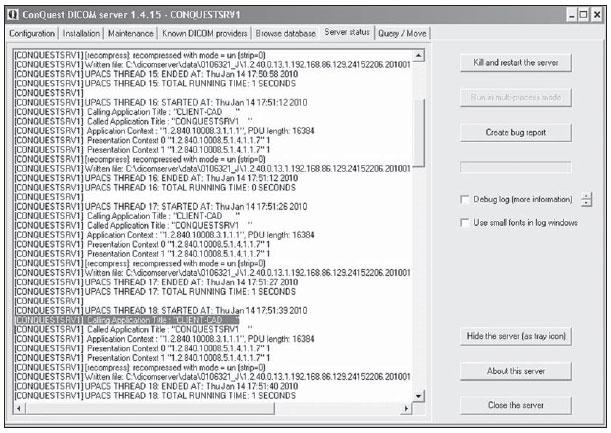This screenshot has width=611, height=433.
Task: Minimize the ConQuest DICOM server window
Action: click(571, 15)
